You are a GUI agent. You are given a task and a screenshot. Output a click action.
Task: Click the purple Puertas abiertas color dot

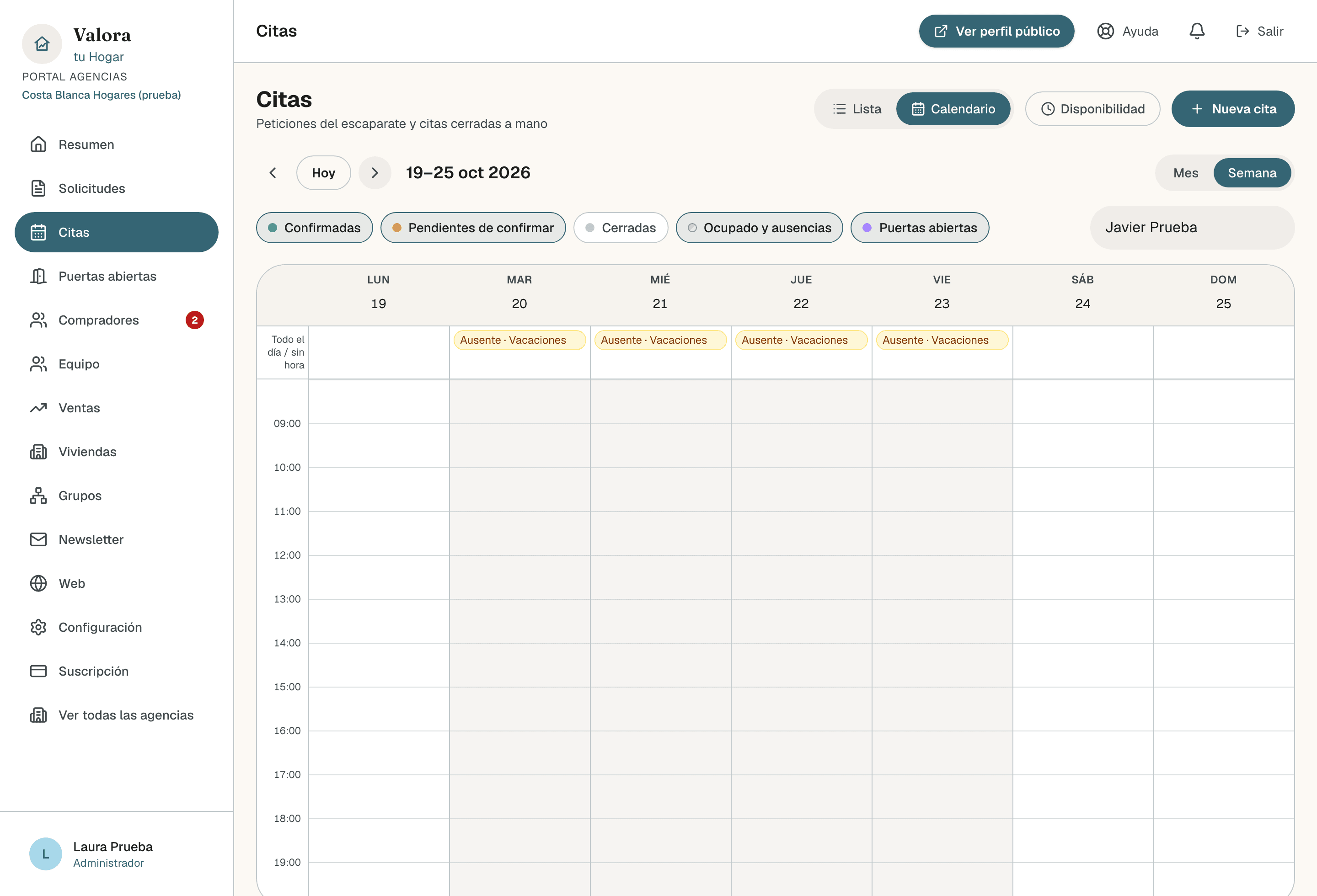(867, 228)
